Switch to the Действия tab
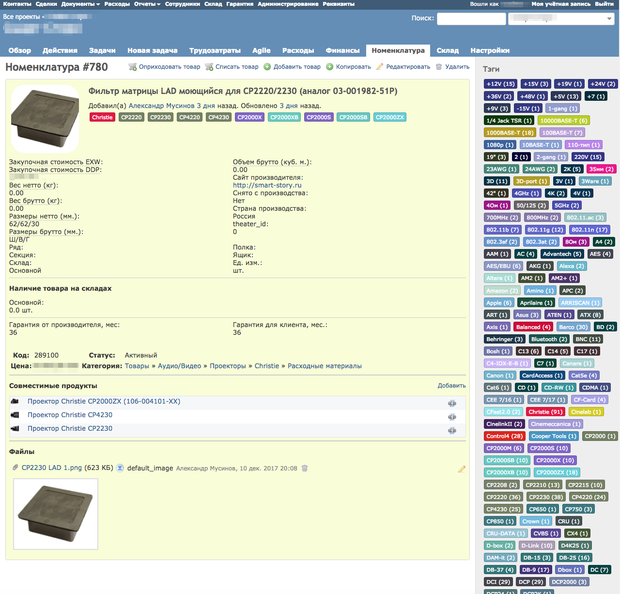Viewport: 620px width, 594px height. point(60,50)
